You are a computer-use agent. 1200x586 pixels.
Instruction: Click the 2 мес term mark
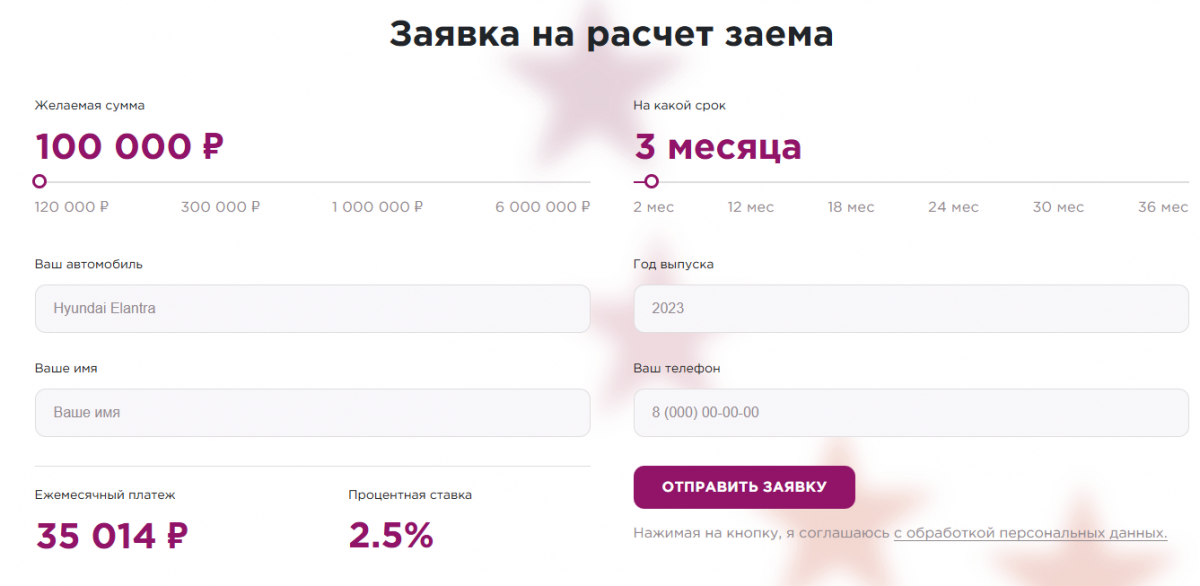[654, 207]
